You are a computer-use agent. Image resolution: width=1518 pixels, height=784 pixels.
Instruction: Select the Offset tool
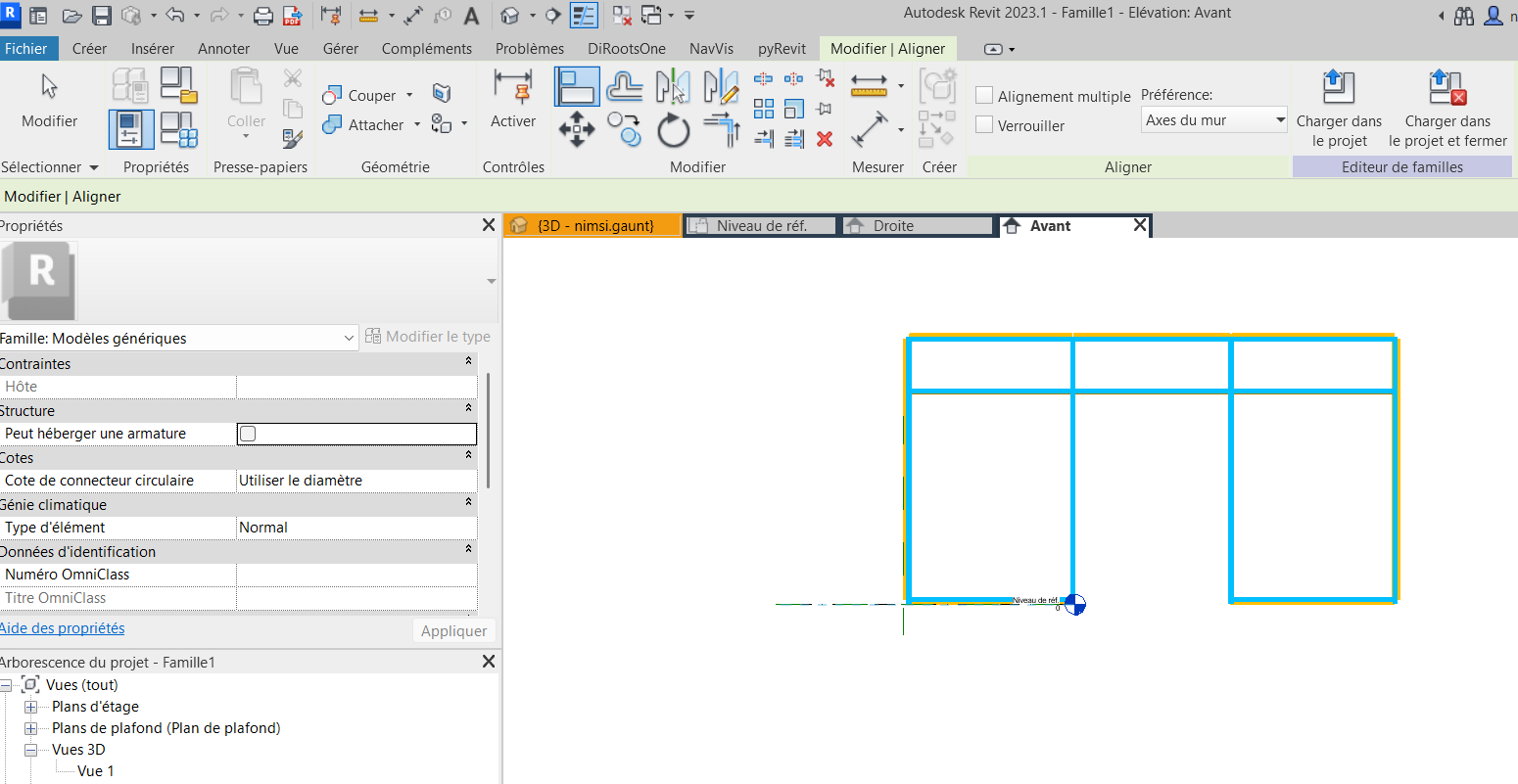click(624, 87)
